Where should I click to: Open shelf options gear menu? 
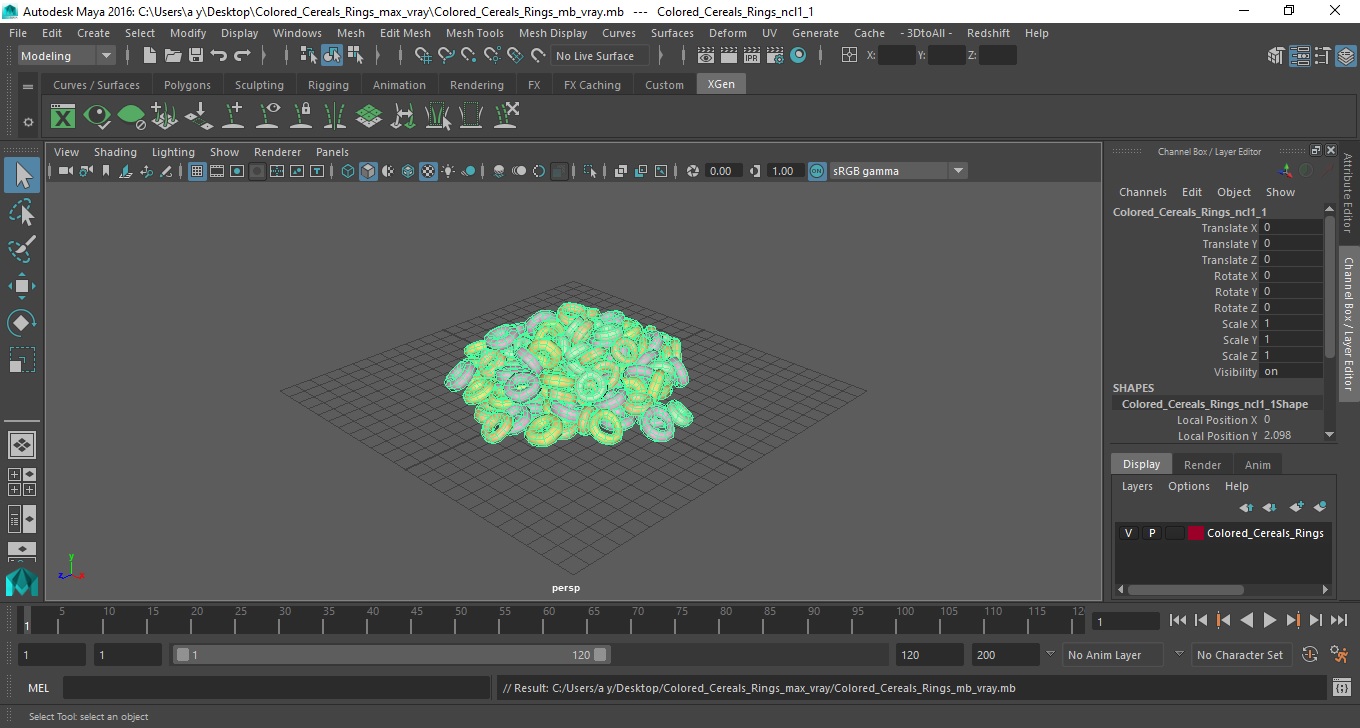point(28,122)
